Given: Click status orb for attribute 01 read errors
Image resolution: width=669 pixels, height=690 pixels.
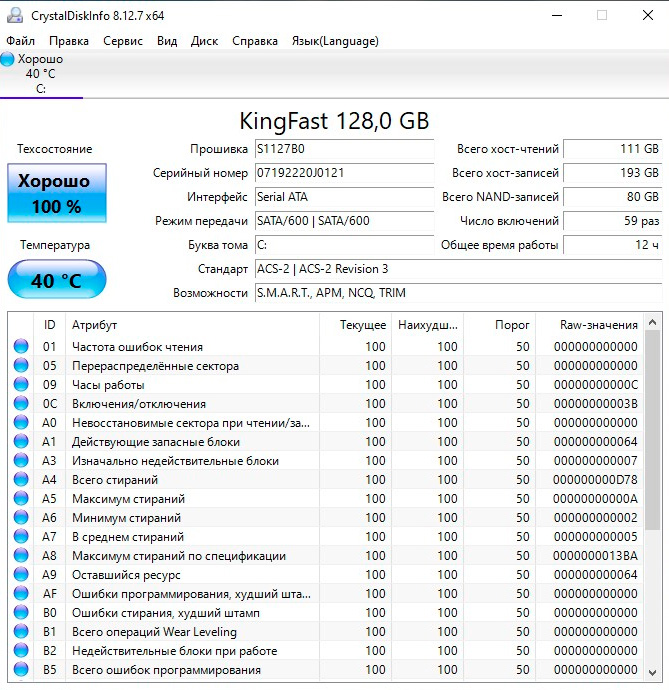Looking at the screenshot, I should pos(21,347).
